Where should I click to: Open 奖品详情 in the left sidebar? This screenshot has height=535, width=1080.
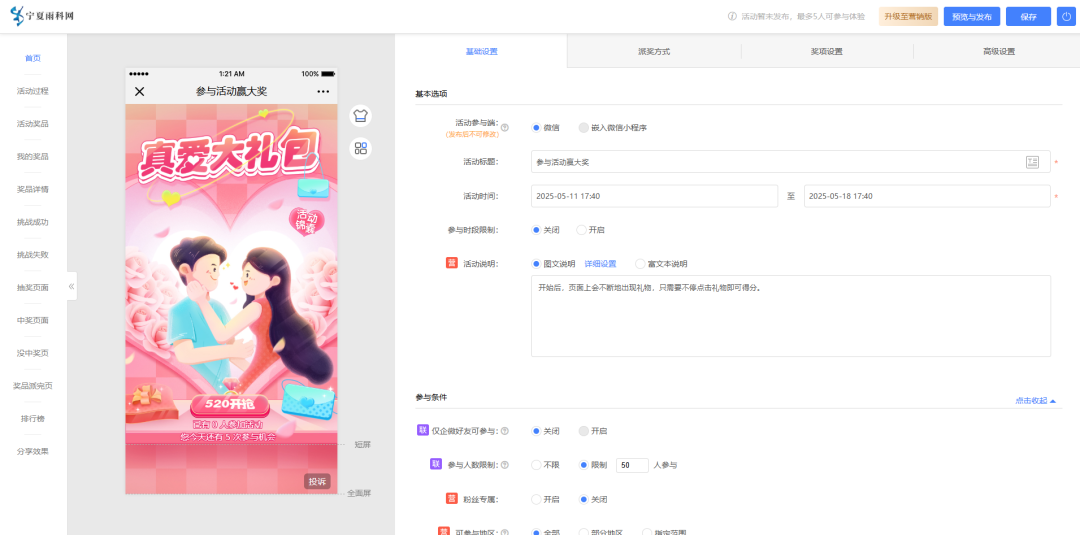(33, 189)
